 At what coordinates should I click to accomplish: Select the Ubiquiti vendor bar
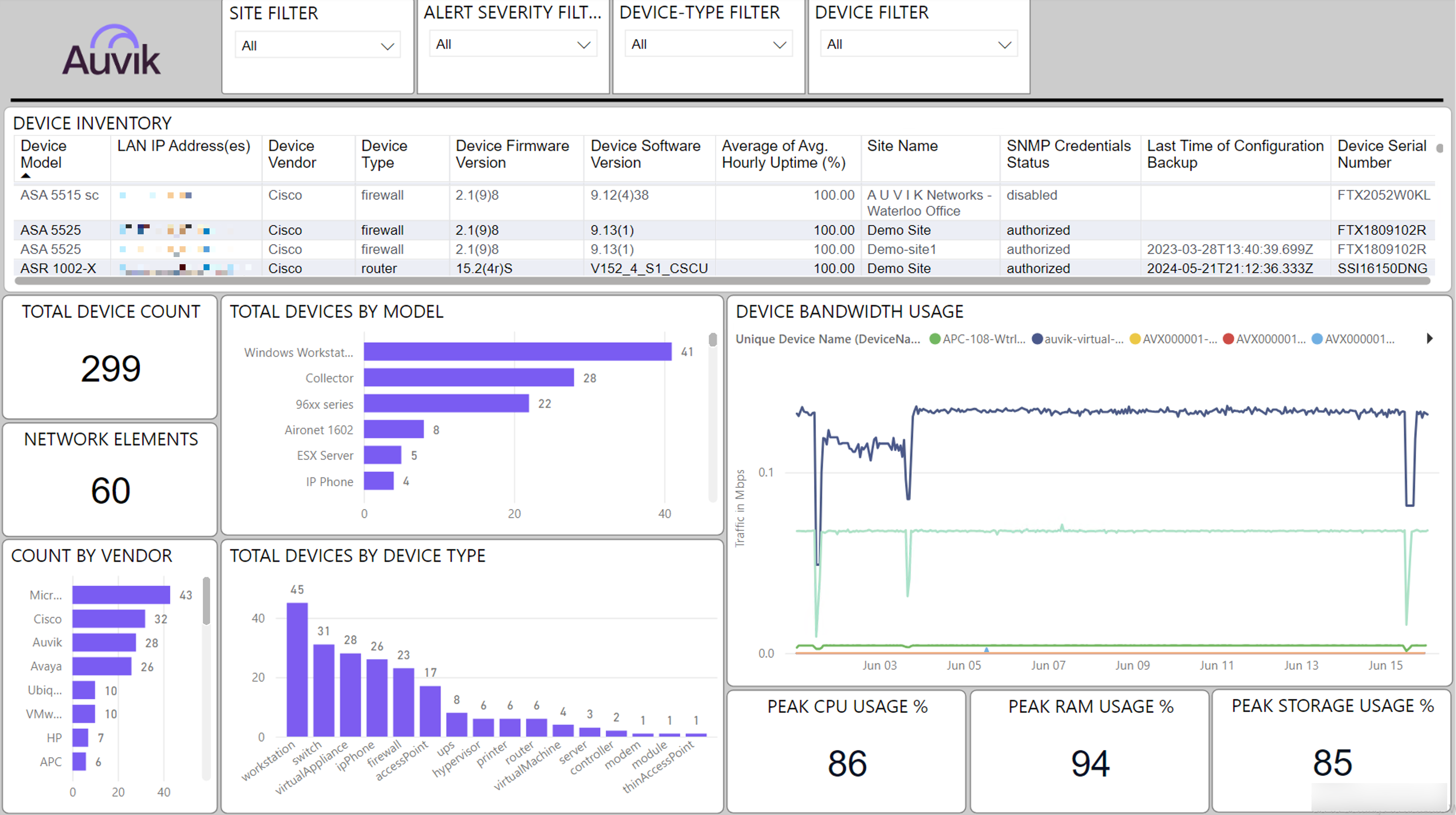pyautogui.click(x=84, y=690)
